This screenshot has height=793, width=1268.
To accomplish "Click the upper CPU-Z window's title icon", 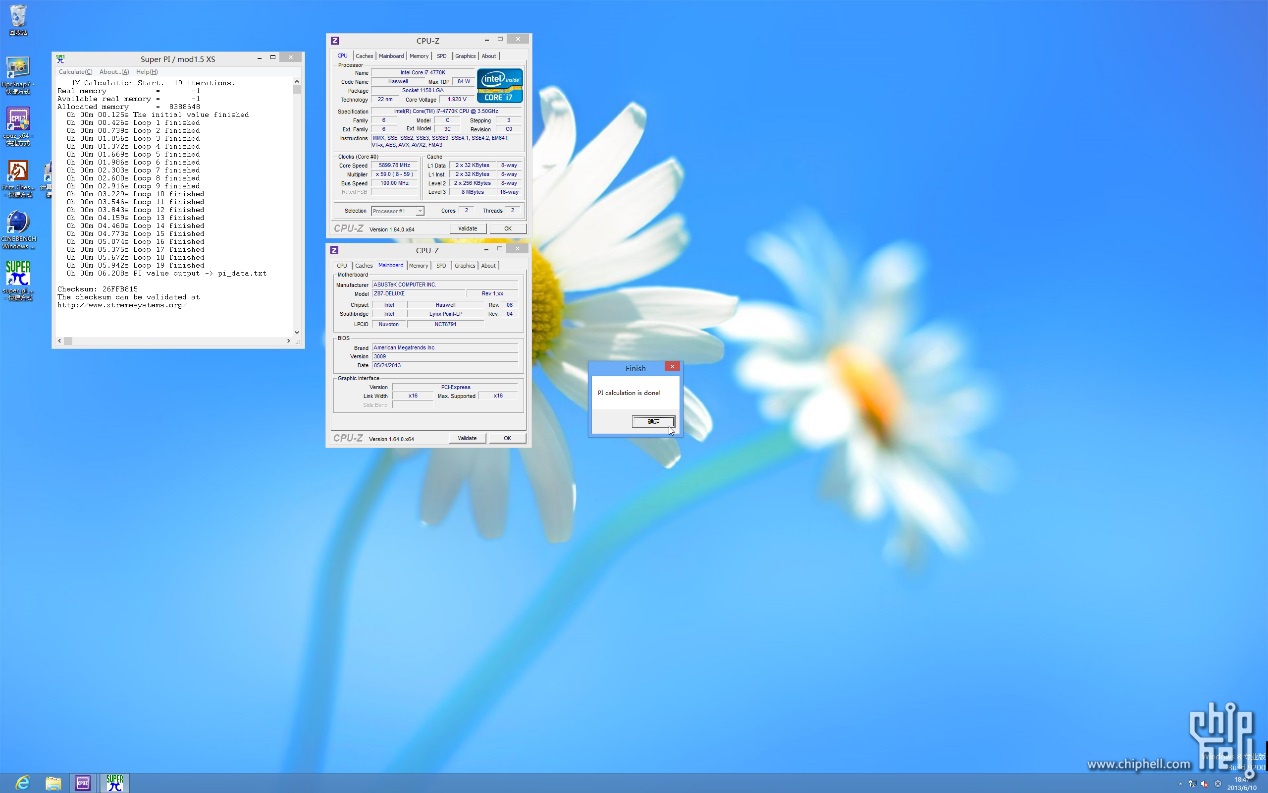I will click(x=334, y=41).
